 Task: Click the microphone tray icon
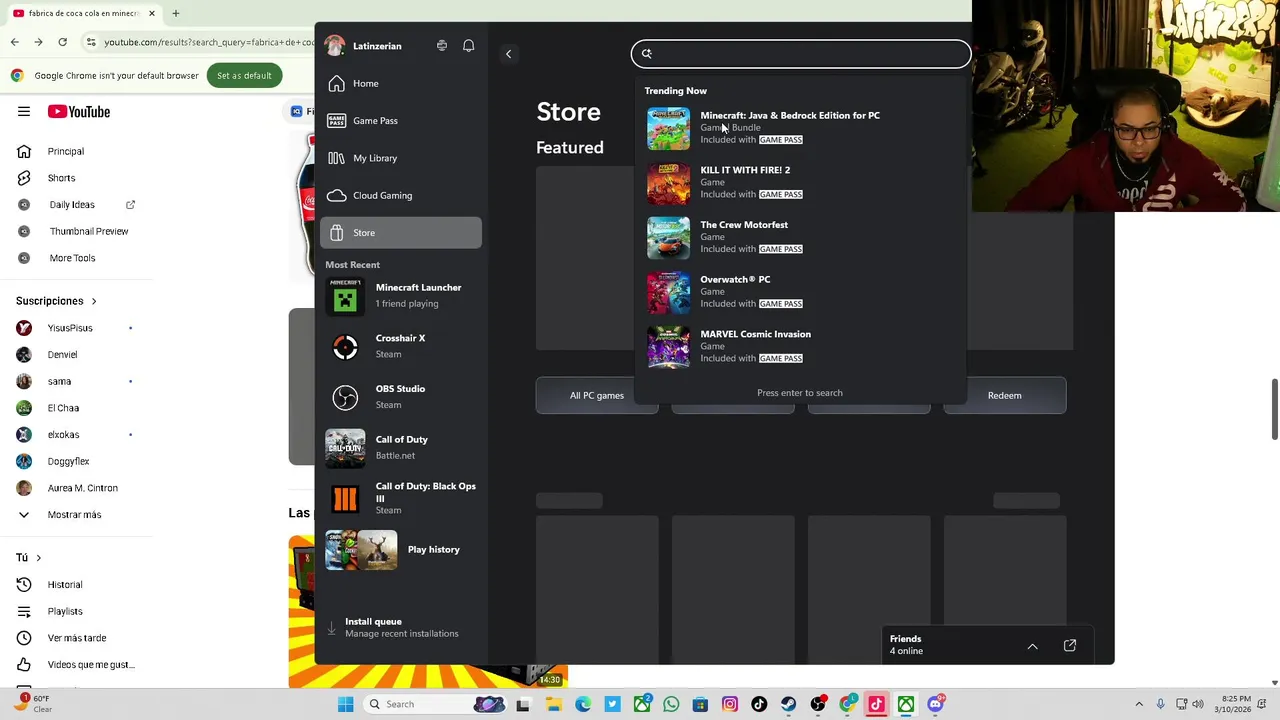pyautogui.click(x=1161, y=705)
